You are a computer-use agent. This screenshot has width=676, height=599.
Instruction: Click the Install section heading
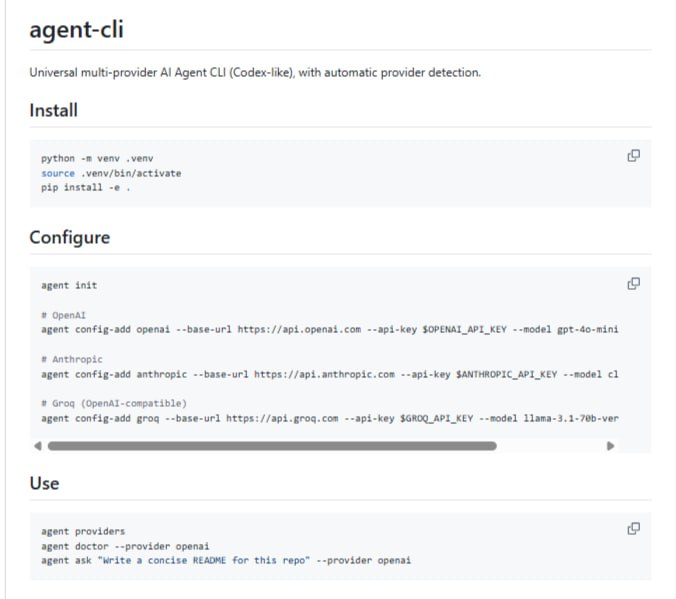[x=53, y=110]
